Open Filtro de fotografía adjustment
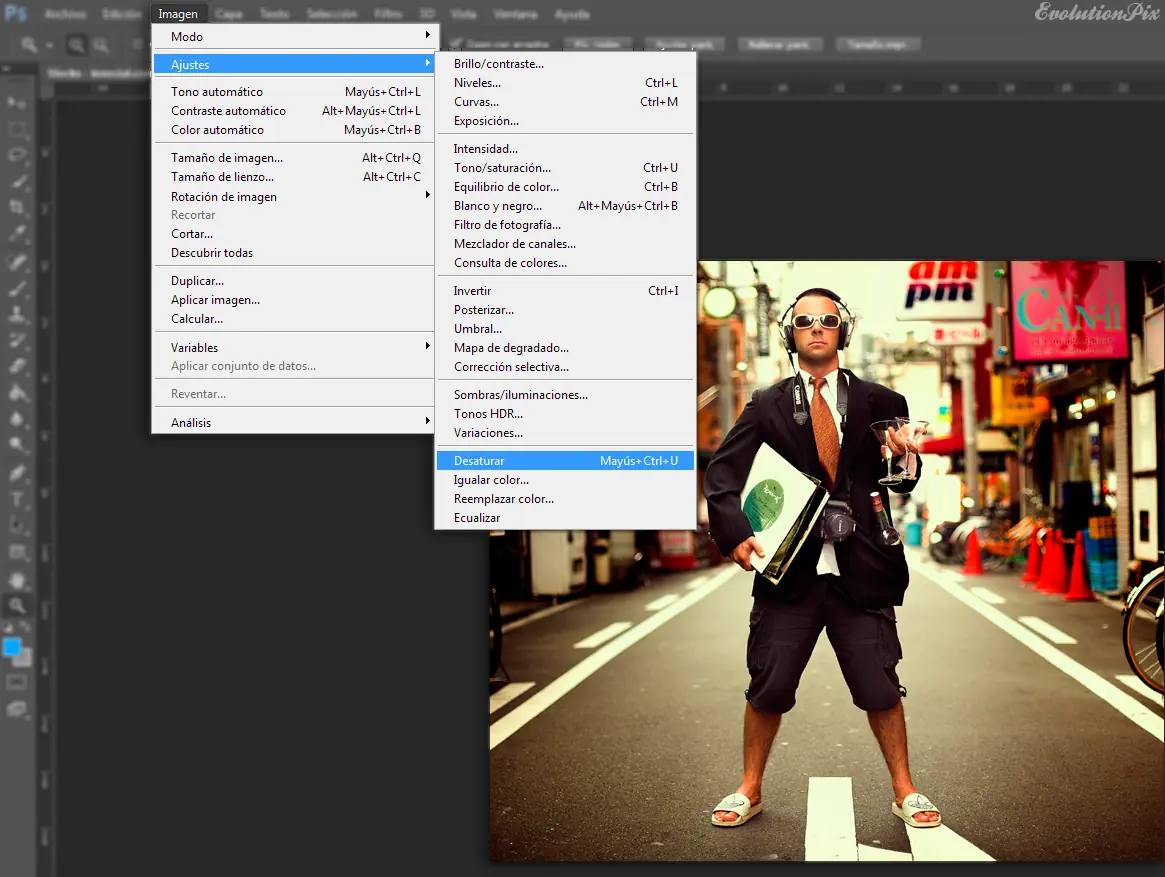1165x877 pixels. 565,224
